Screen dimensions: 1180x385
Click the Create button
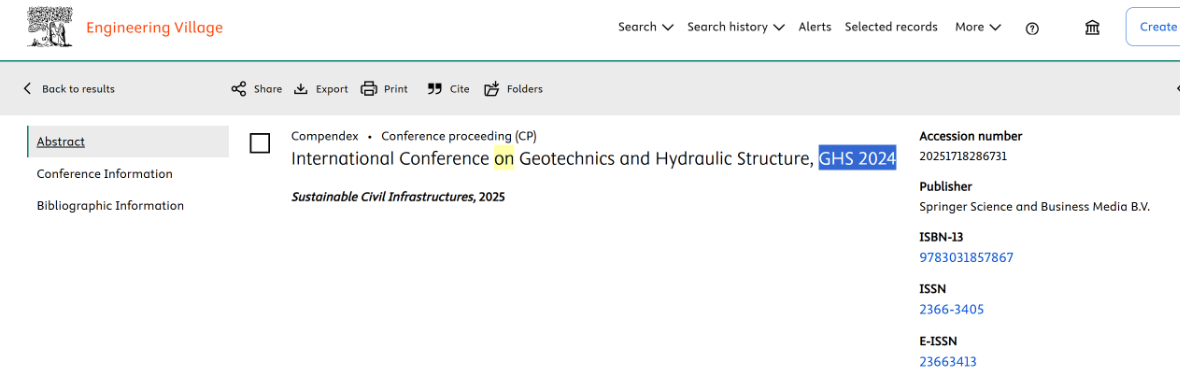click(1157, 27)
